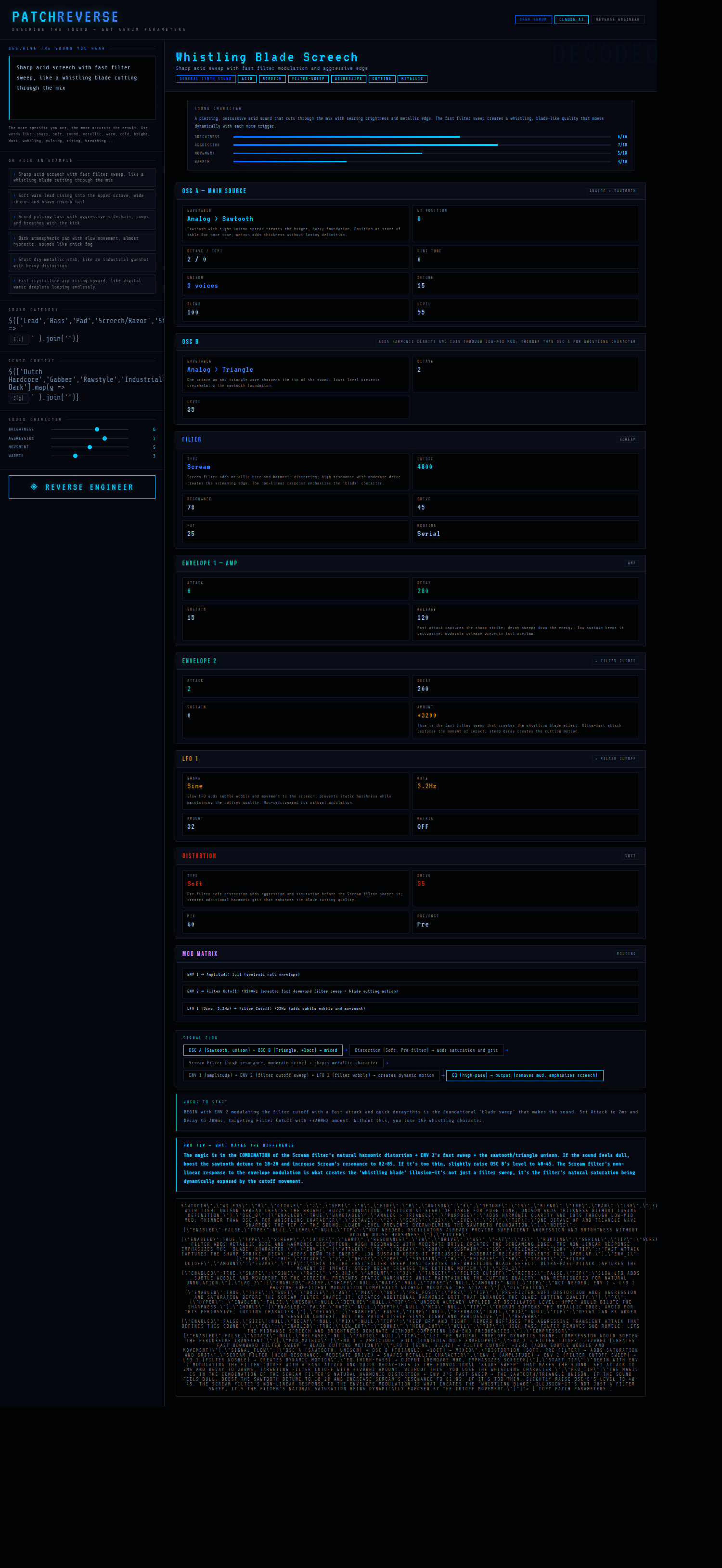Image resolution: width=722 pixels, height=1568 pixels.
Task: Adjust the Movement slider in the sidebar
Action: 90,447
